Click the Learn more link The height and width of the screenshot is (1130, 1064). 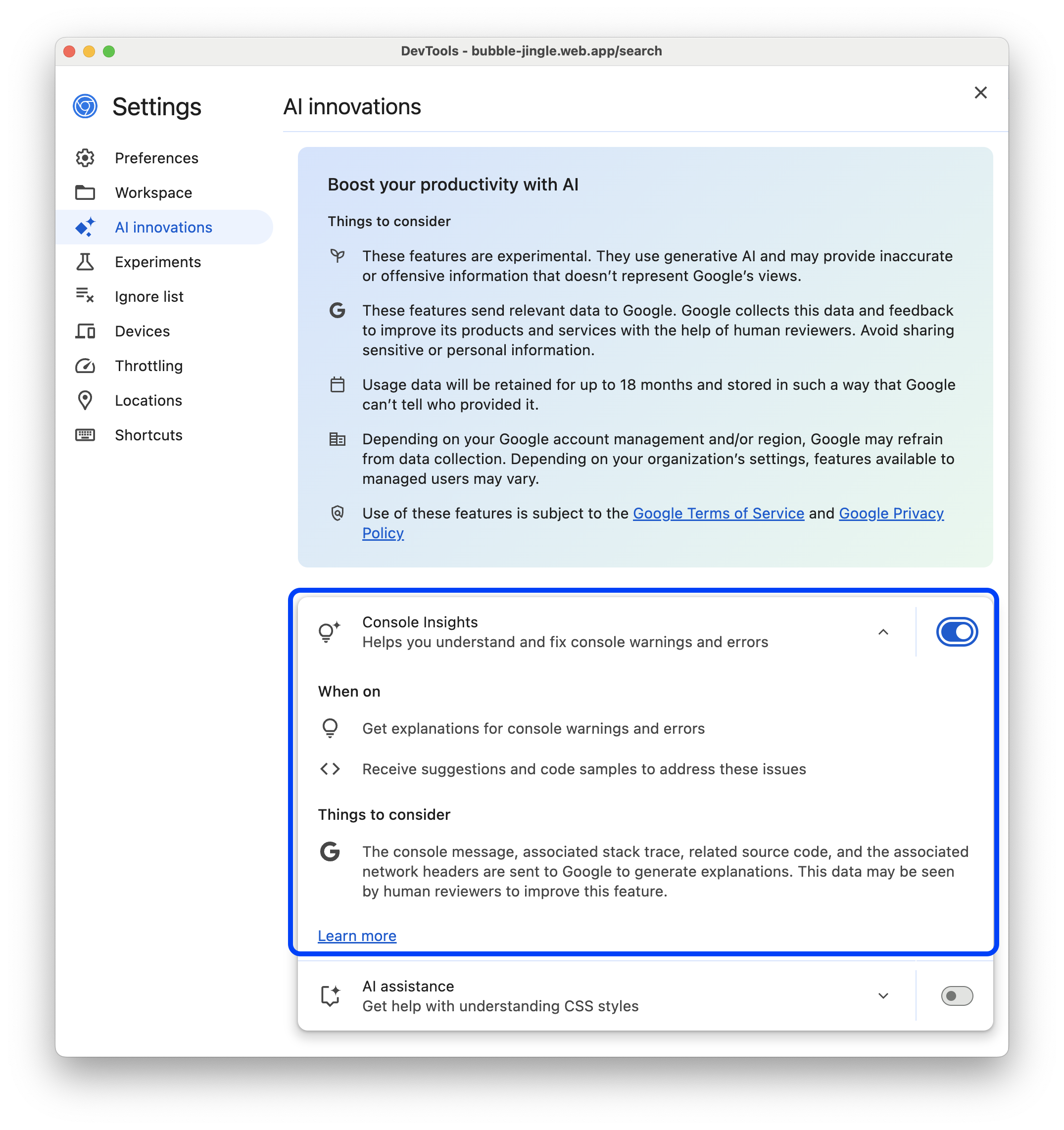[x=357, y=936]
